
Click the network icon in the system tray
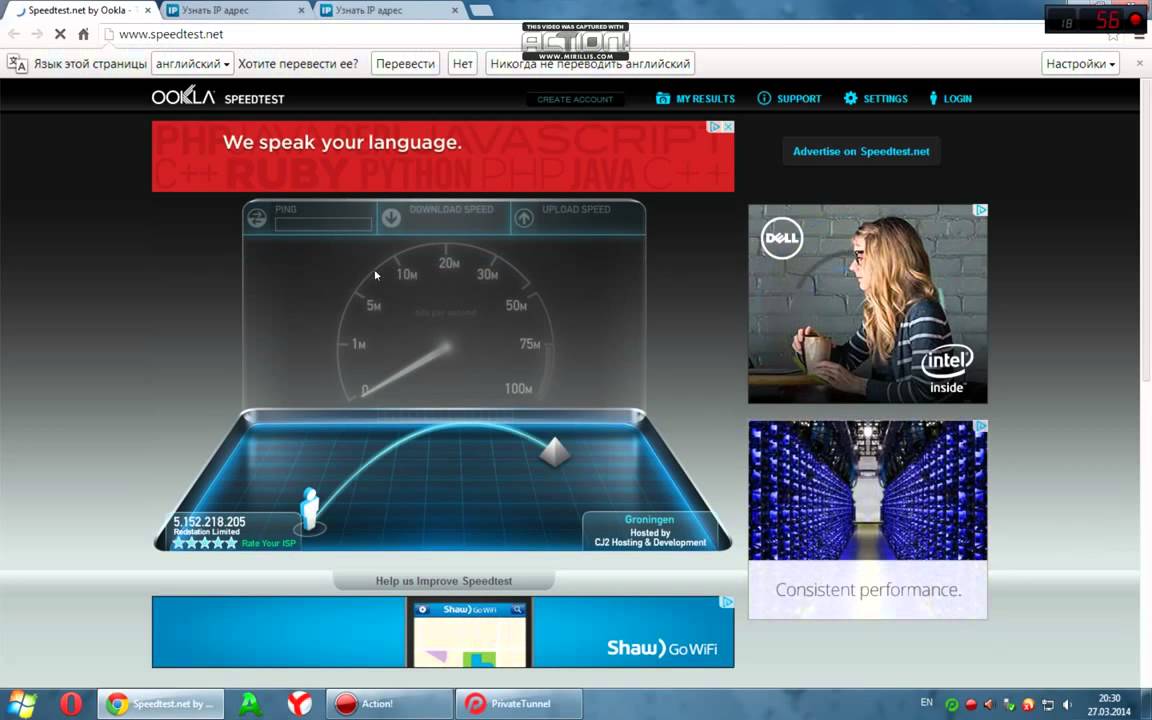tap(1048, 705)
